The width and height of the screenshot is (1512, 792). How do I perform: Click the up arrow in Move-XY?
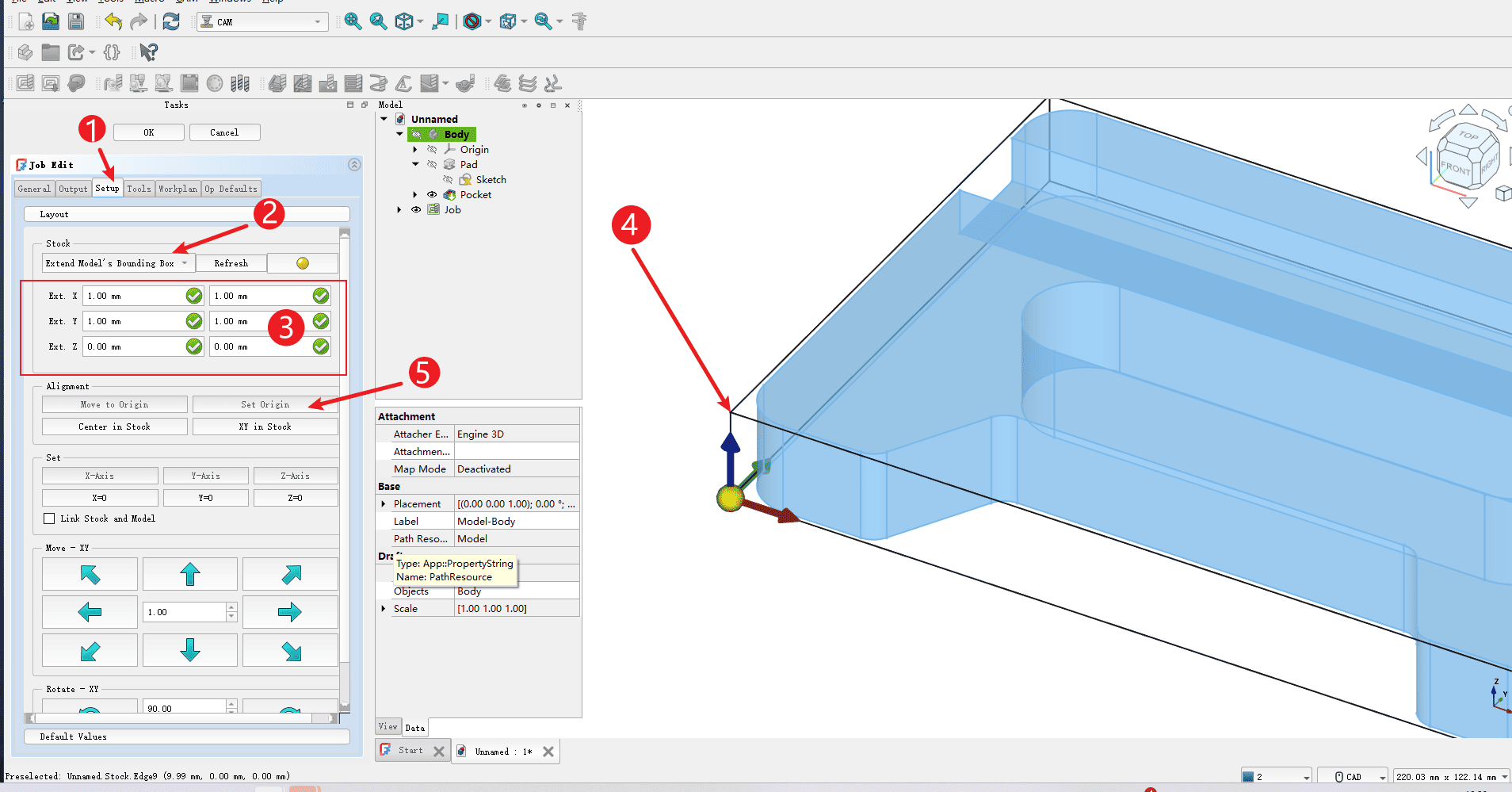[x=190, y=574]
